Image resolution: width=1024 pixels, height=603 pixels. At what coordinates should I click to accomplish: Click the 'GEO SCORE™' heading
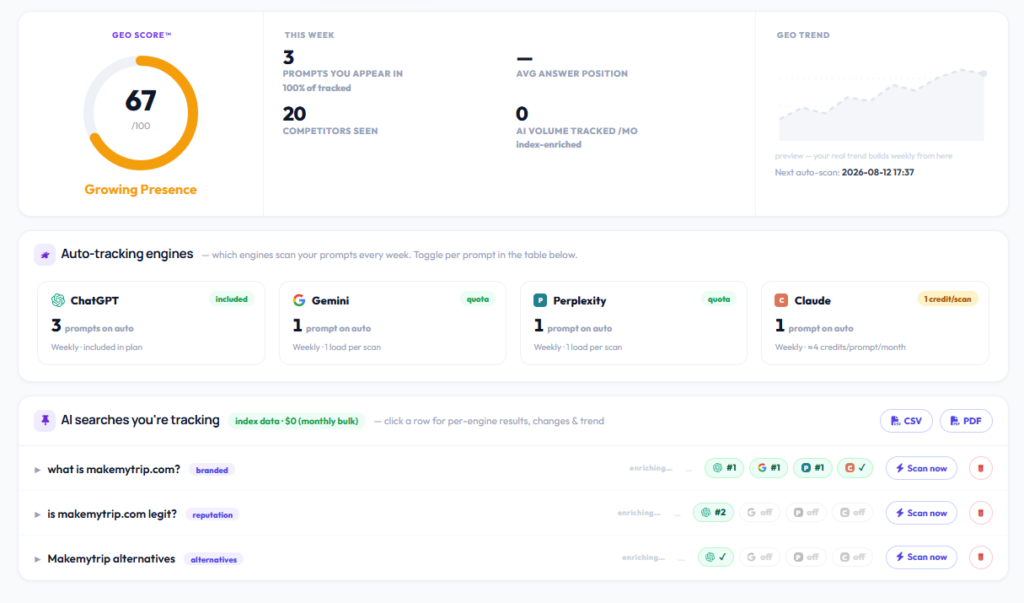[141, 35]
